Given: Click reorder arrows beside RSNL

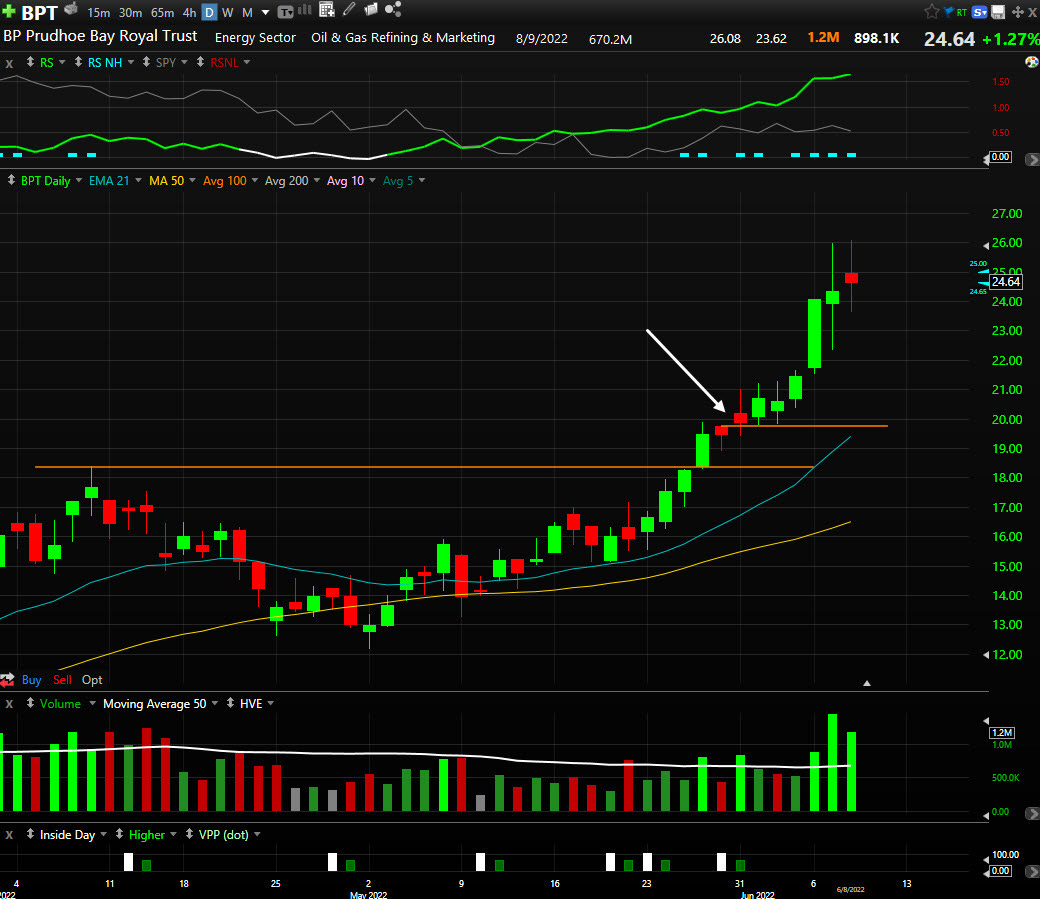Looking at the screenshot, I should pyautogui.click(x=200, y=62).
